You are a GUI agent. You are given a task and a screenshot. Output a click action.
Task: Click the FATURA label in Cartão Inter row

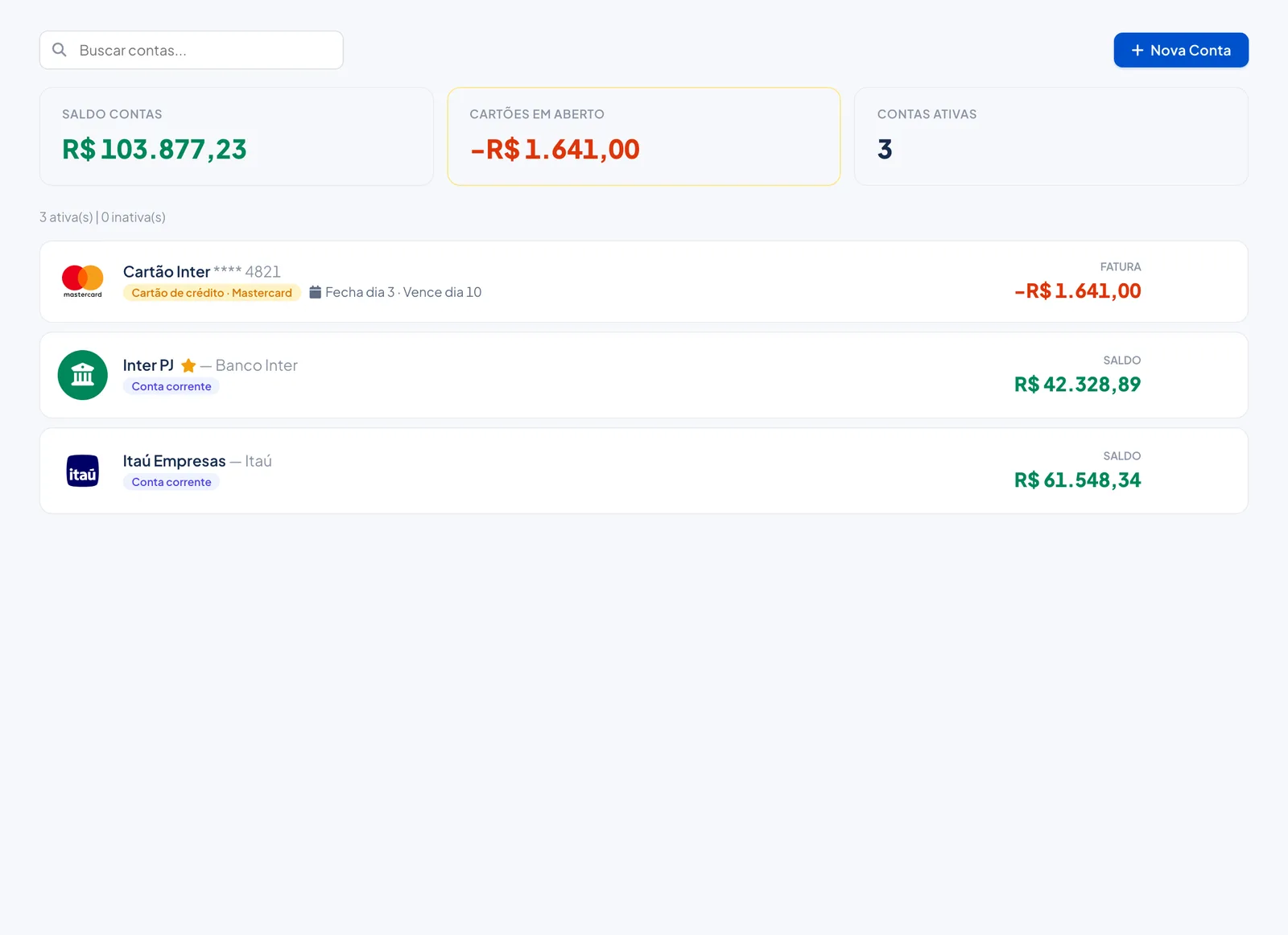1121,267
